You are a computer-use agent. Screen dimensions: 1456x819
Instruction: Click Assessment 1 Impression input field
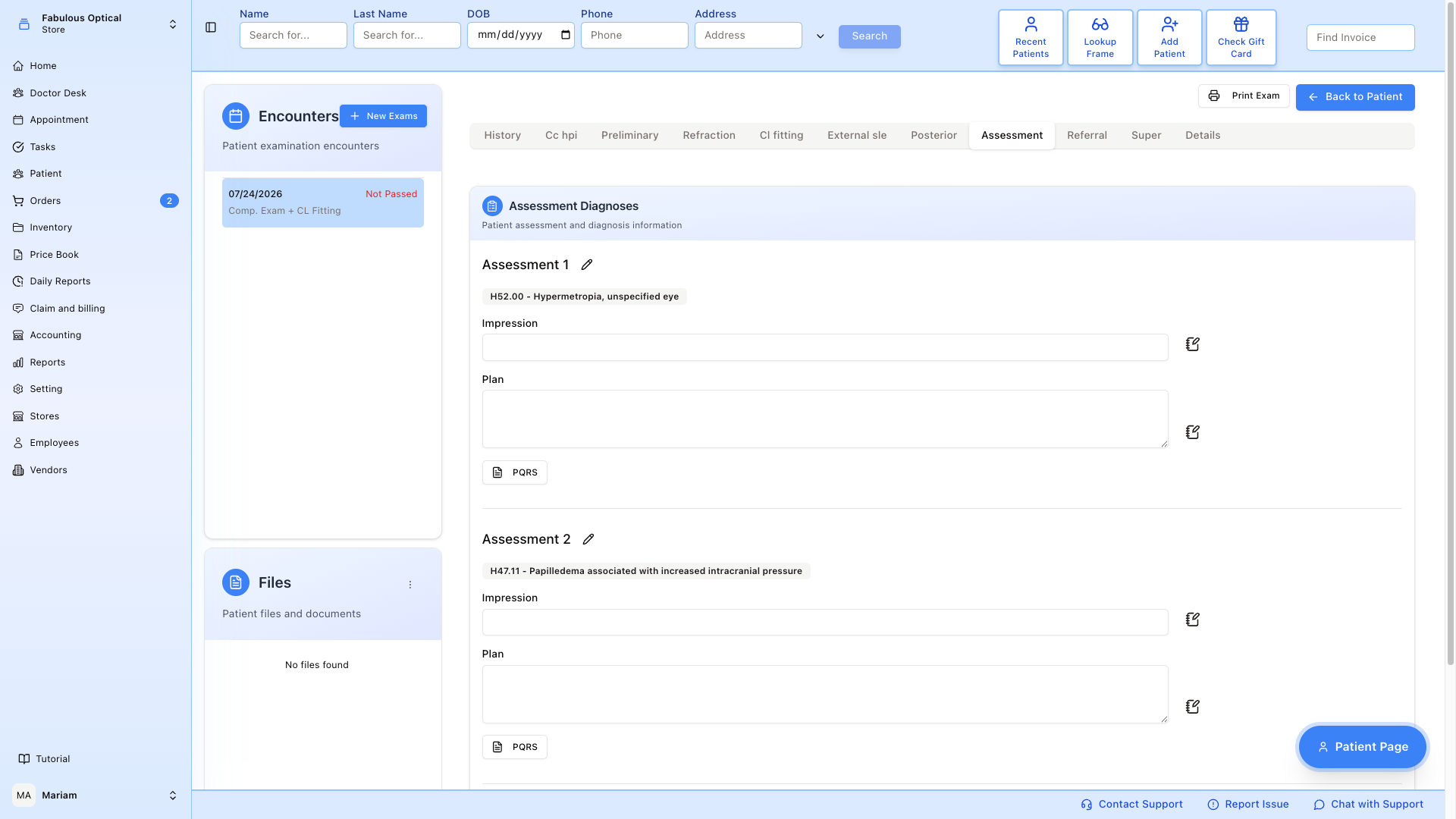(825, 347)
